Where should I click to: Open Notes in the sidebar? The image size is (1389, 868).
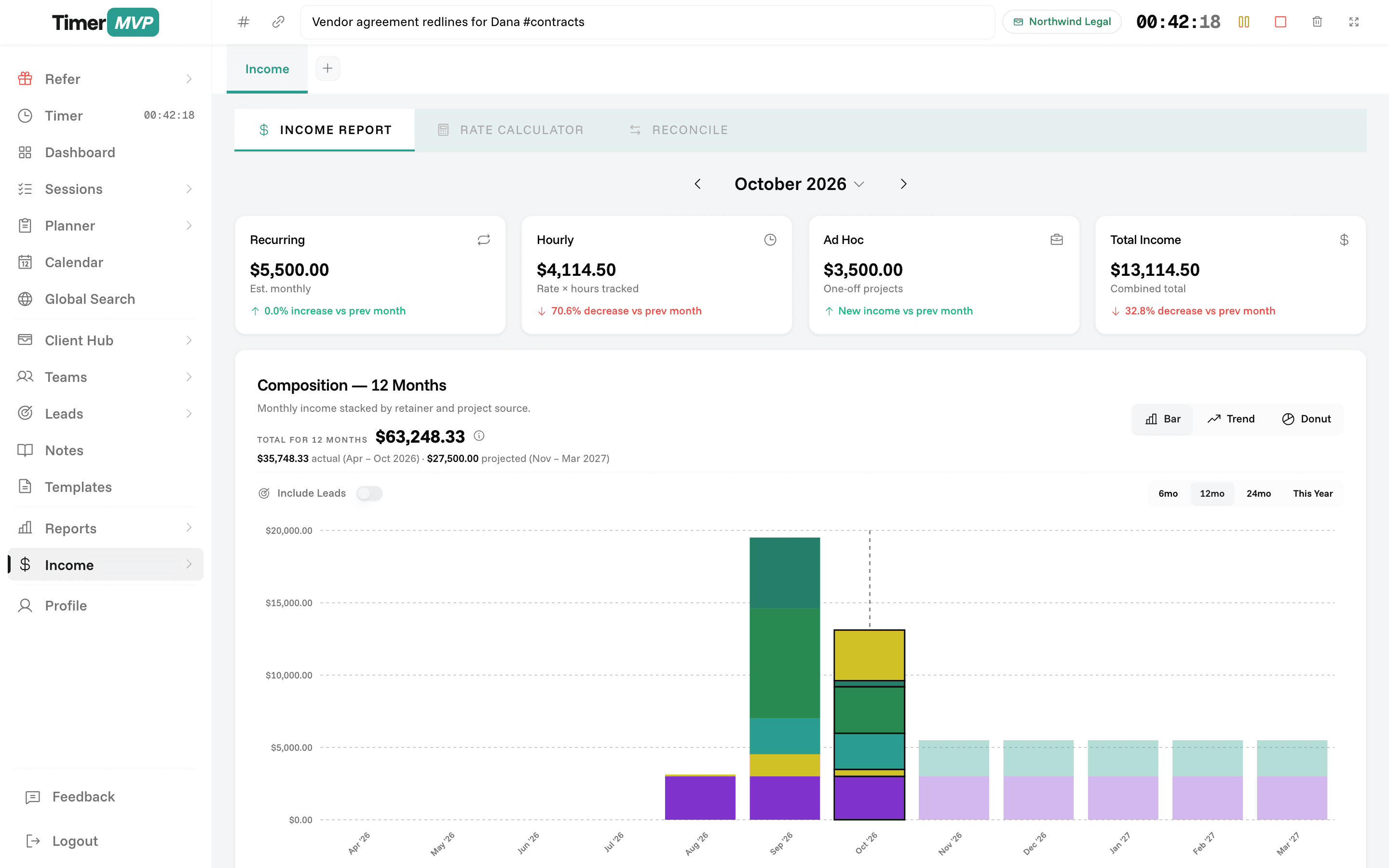[x=106, y=450]
